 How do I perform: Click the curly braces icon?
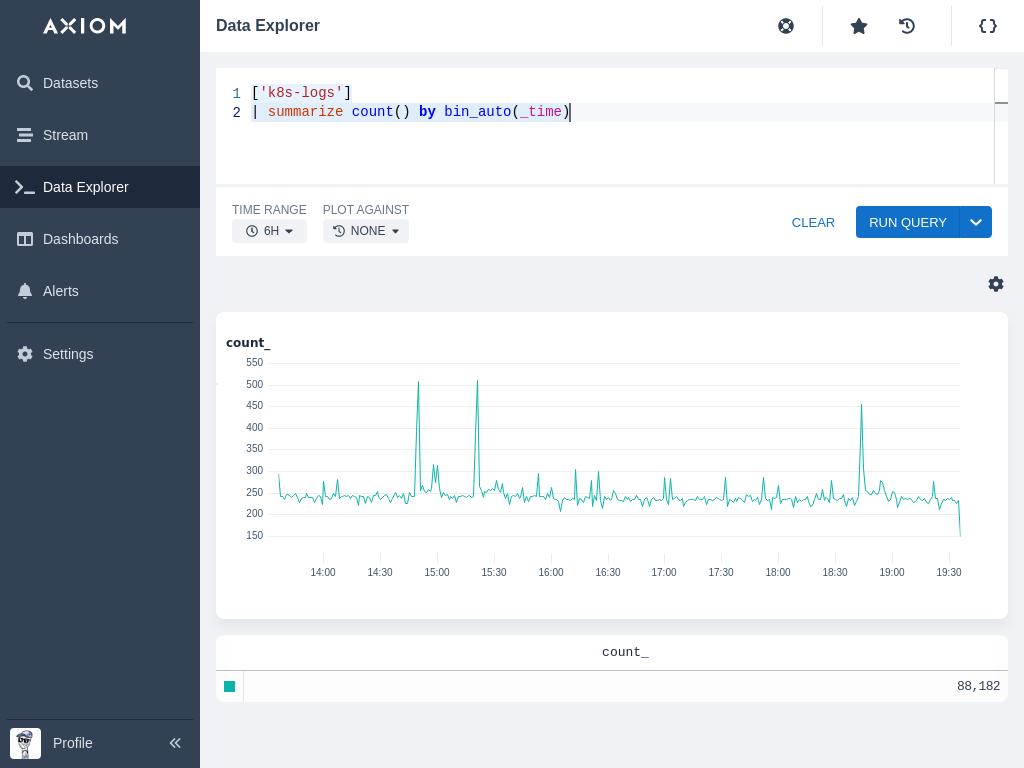(988, 26)
